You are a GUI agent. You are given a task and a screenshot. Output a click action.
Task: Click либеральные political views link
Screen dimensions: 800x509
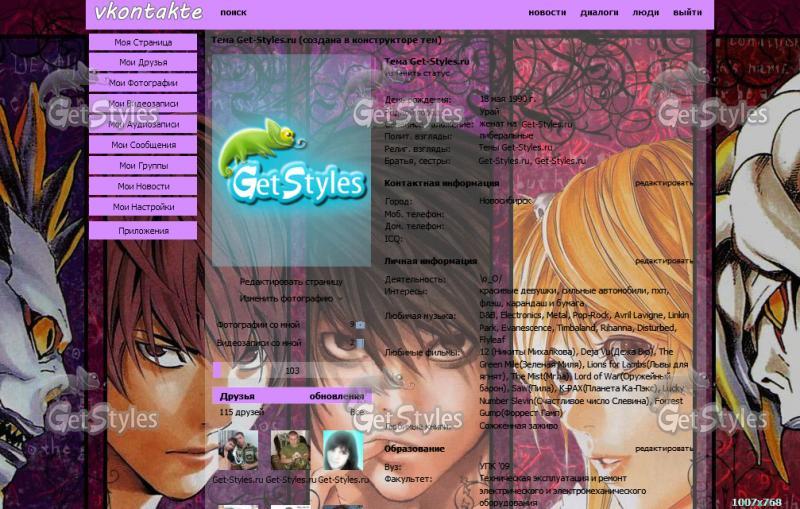point(506,136)
